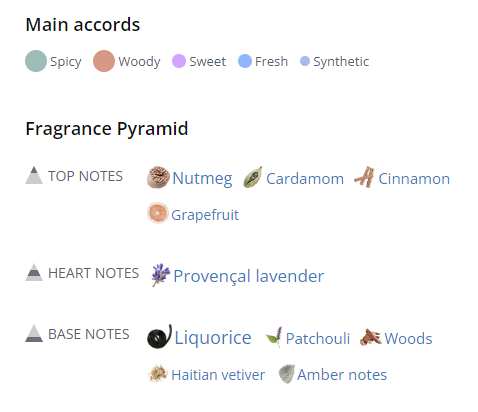The height and width of the screenshot is (412, 478).
Task: Click the Cinnamon sticks icon
Action: [364, 177]
